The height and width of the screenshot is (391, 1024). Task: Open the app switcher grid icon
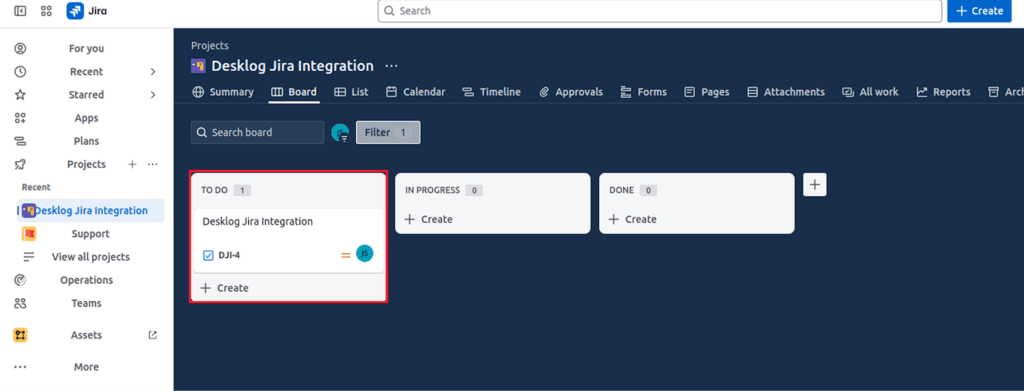coord(46,11)
